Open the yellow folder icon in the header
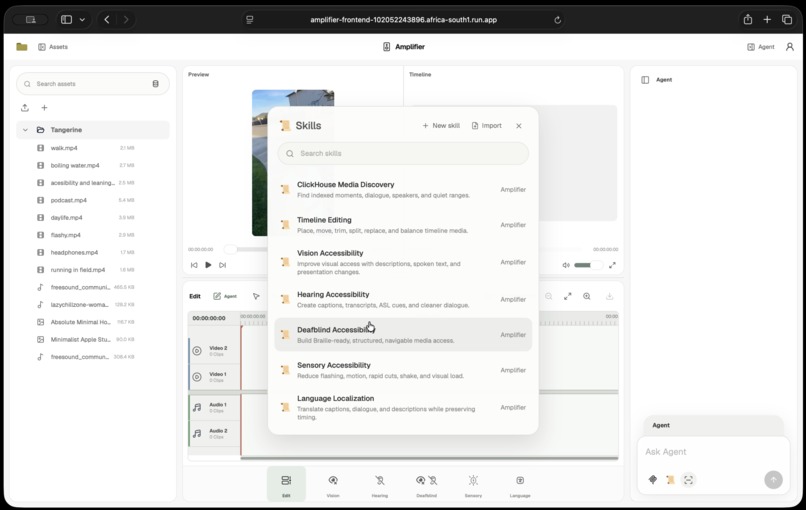Viewport: 806px width, 510px height. click(22, 47)
